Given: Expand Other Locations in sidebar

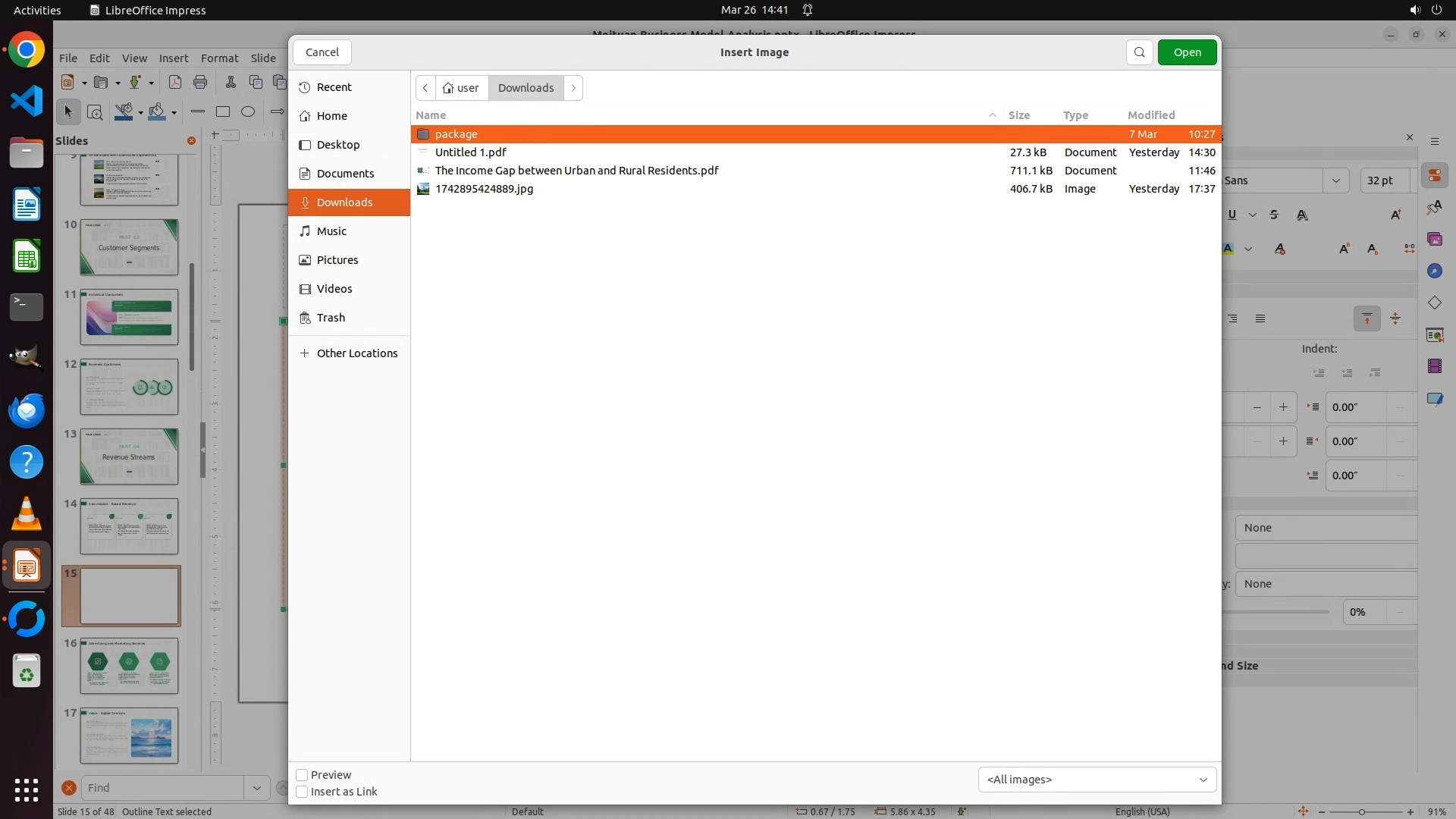Looking at the screenshot, I should click(356, 353).
